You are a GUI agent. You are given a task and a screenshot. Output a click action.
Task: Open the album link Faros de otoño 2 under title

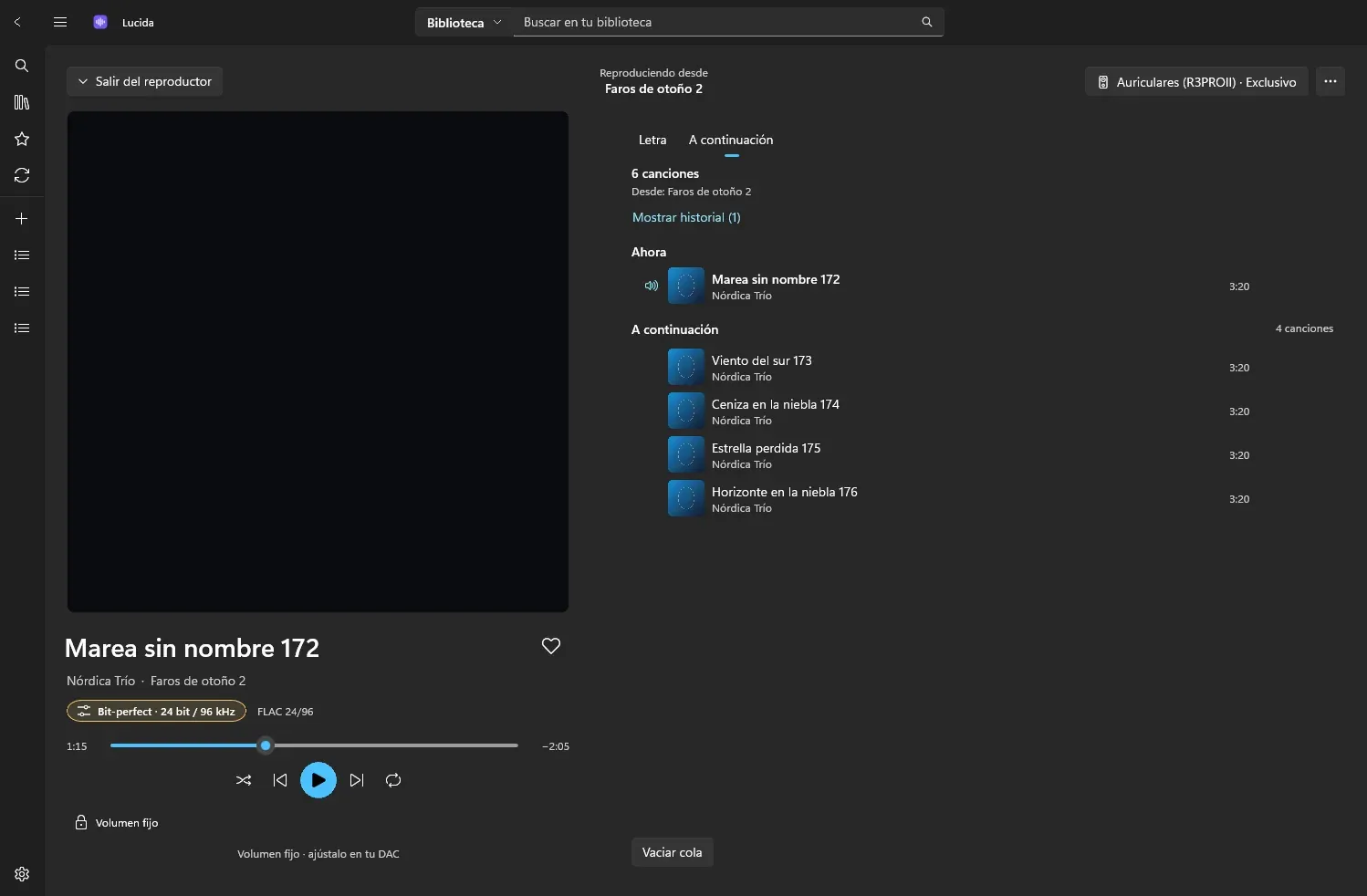[x=198, y=681]
